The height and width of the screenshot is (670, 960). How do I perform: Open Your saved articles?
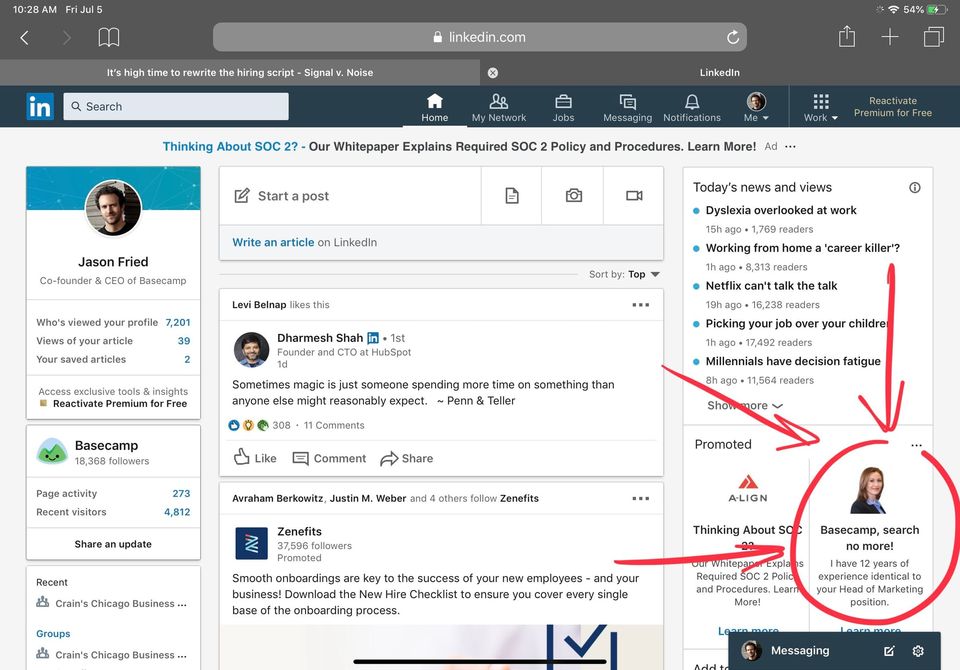[x=113, y=359]
